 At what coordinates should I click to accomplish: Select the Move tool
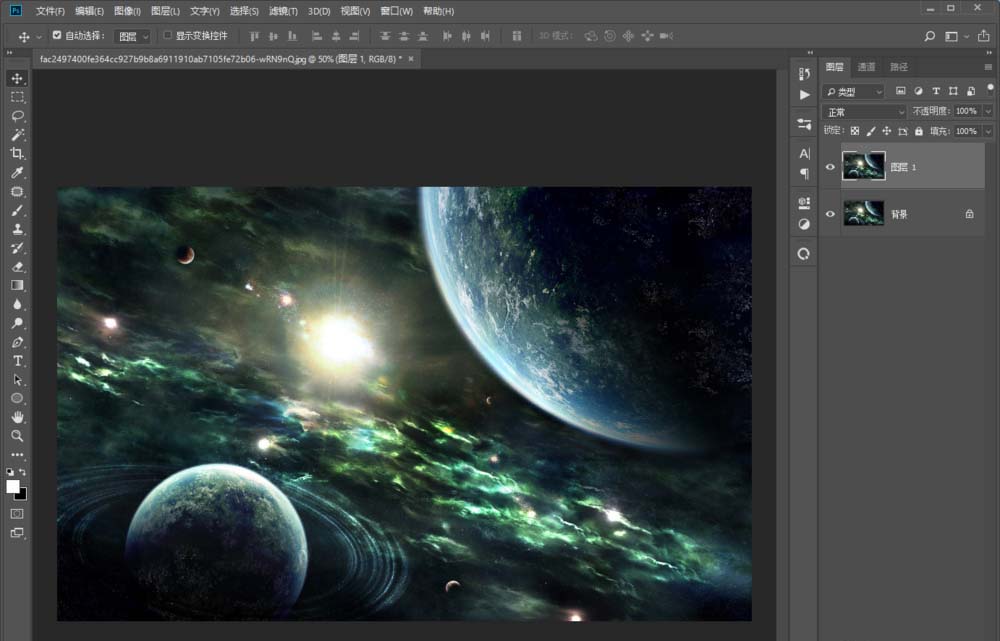pyautogui.click(x=16, y=77)
